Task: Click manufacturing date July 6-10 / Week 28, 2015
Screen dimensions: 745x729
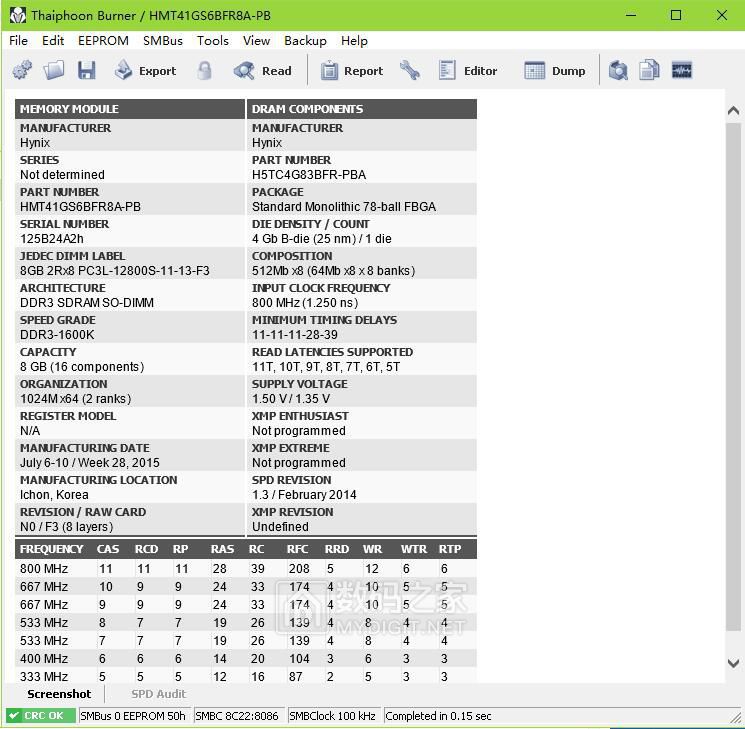Action: (90, 462)
